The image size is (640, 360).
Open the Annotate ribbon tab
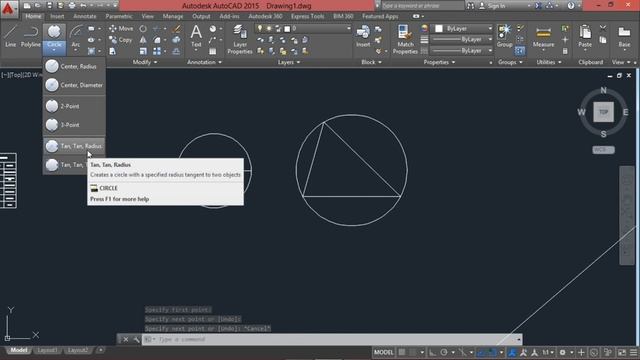(84, 16)
